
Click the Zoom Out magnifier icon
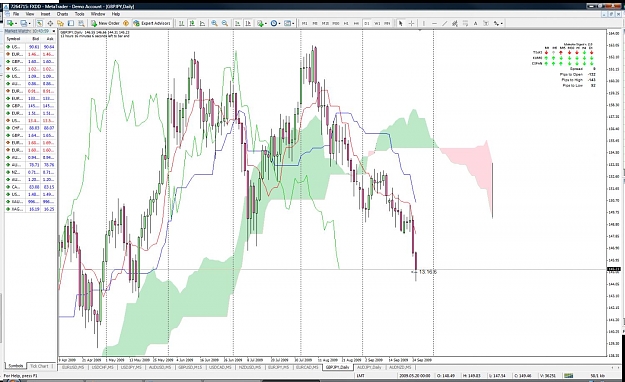coord(225,24)
